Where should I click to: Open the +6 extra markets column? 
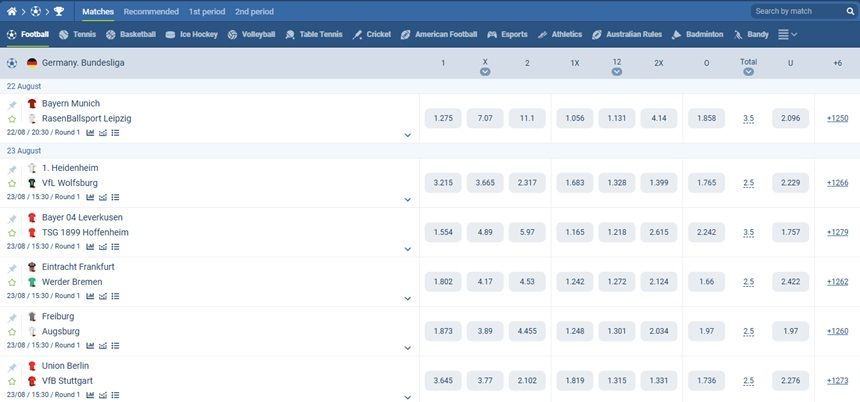(x=837, y=63)
